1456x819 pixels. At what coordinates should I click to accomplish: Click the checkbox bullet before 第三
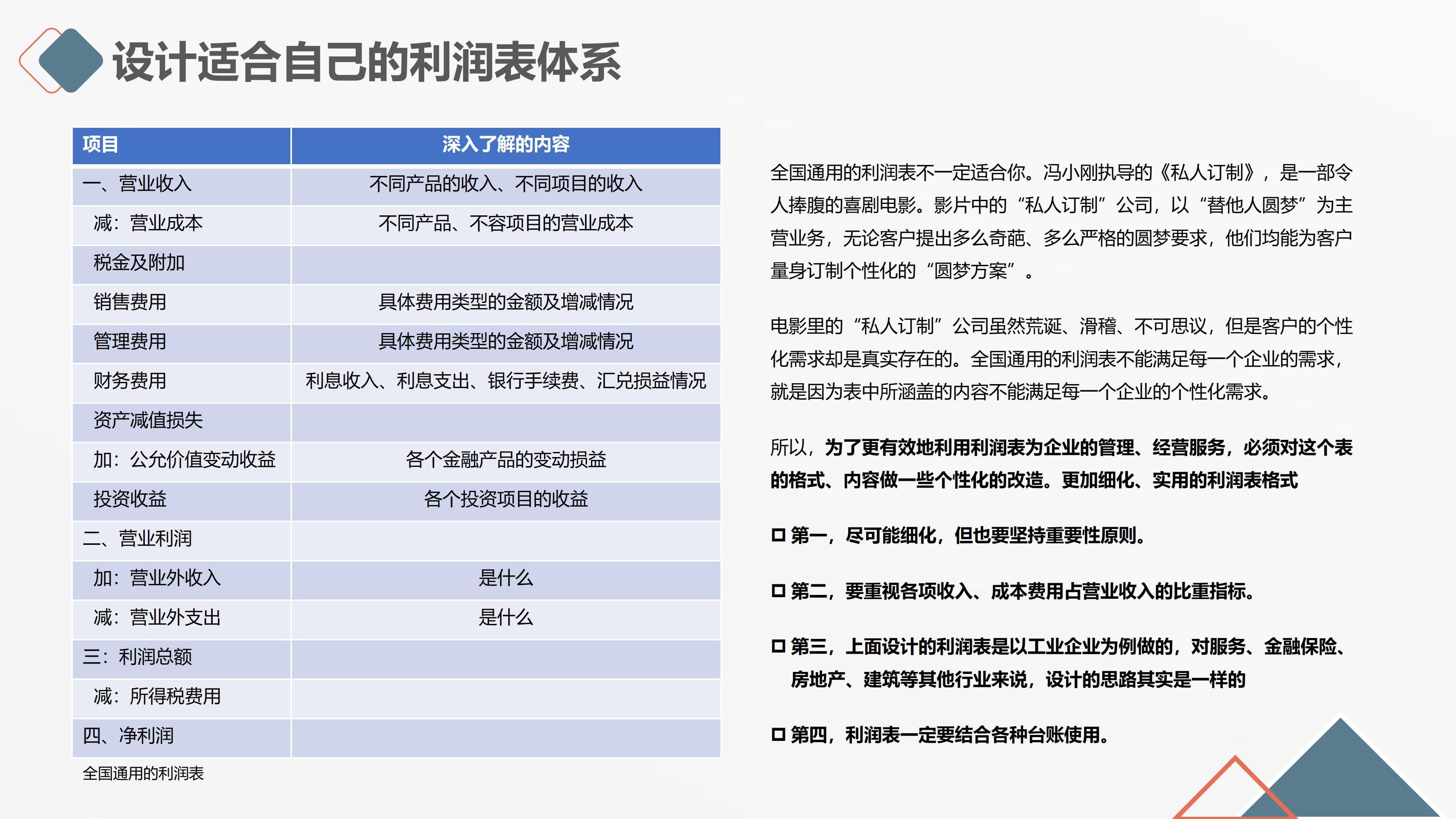coord(778,646)
